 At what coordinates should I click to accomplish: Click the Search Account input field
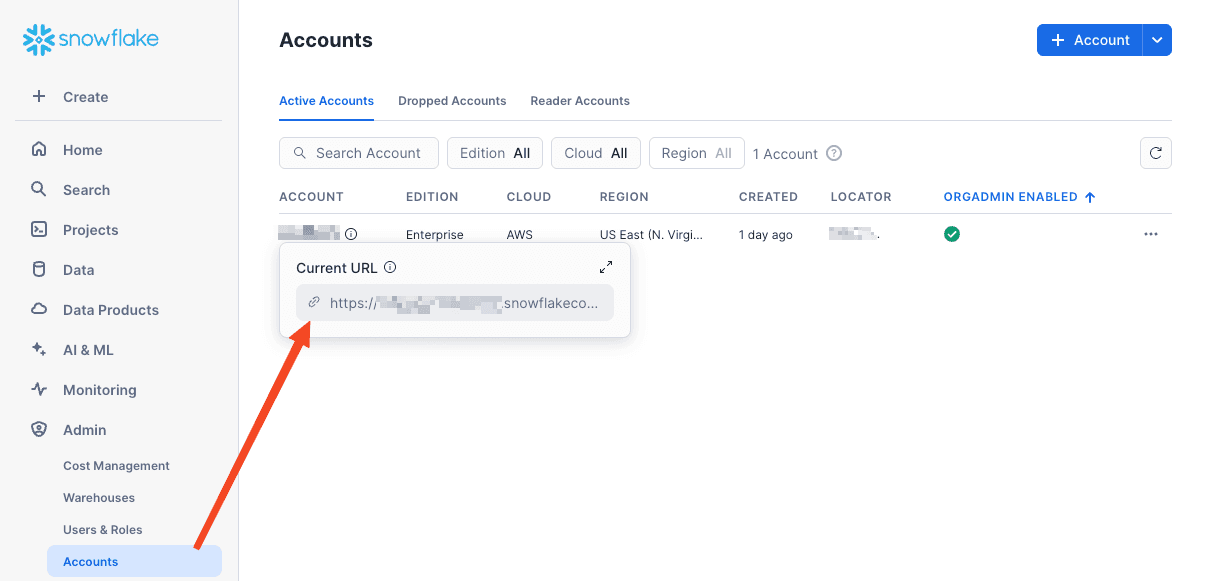[x=359, y=153]
